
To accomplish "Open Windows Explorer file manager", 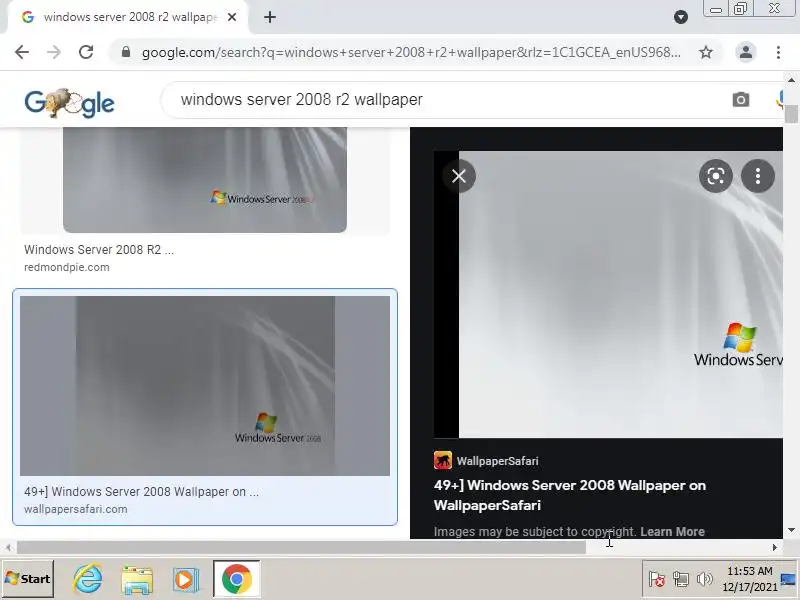I will coord(137,579).
